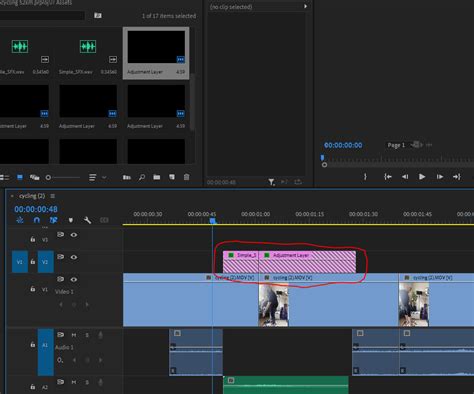Image resolution: width=474 pixels, height=394 pixels.
Task: Toggle nest-or-individual-clips sequence insert button
Action: [x=20, y=220]
